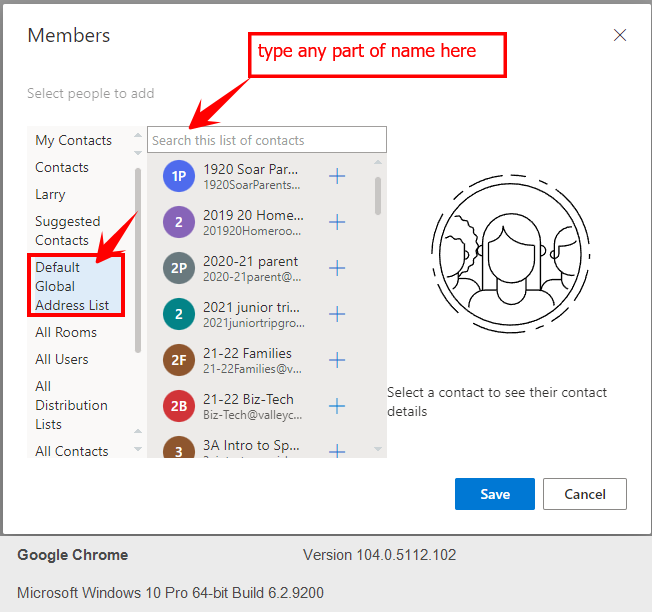Click up arrow beside My Contacts
The image size is (652, 612).
point(138,136)
